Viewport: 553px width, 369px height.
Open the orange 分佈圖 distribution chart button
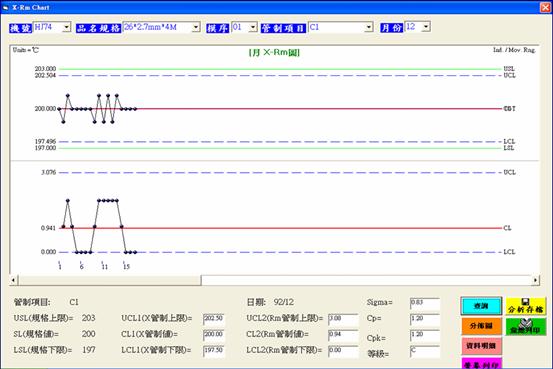click(x=481, y=326)
